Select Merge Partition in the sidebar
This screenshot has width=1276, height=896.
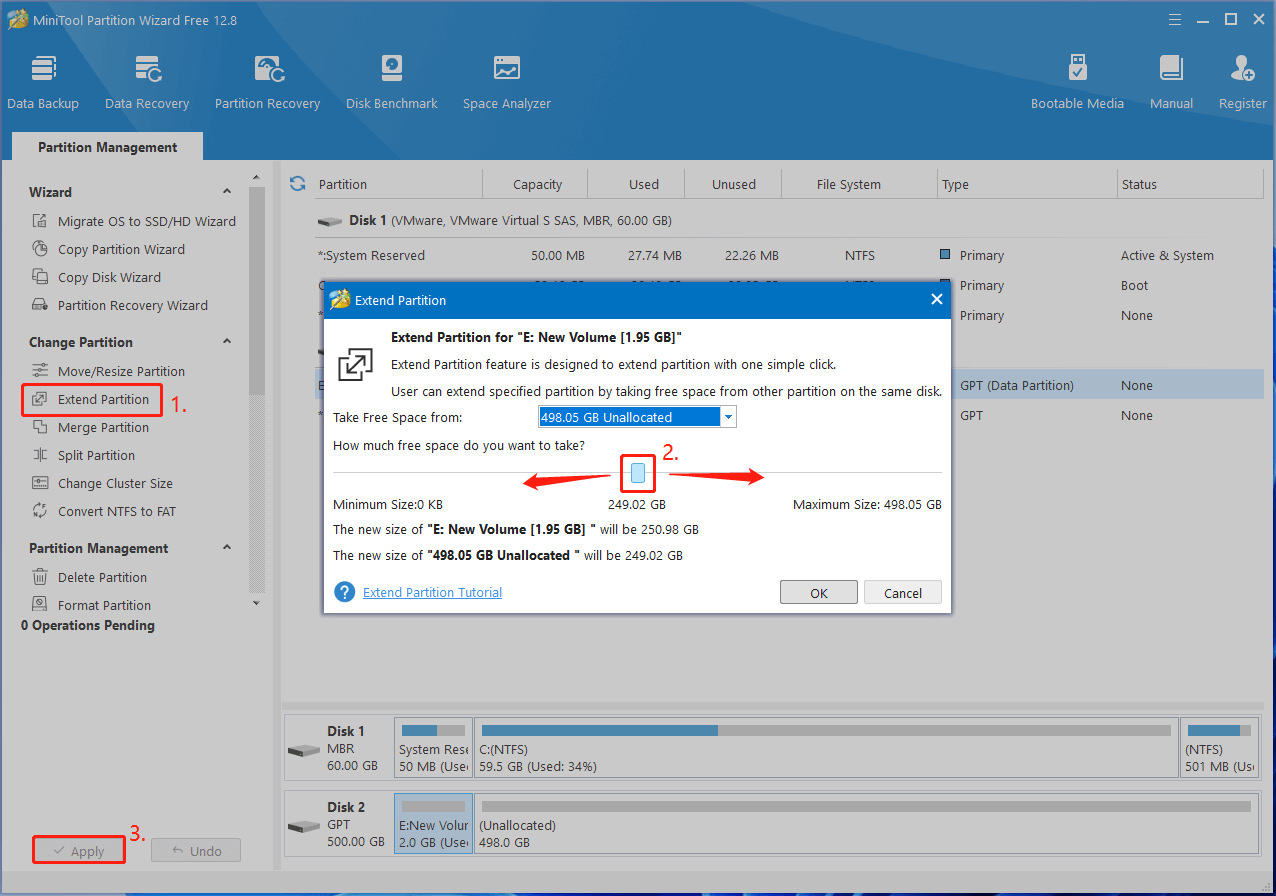tap(103, 427)
